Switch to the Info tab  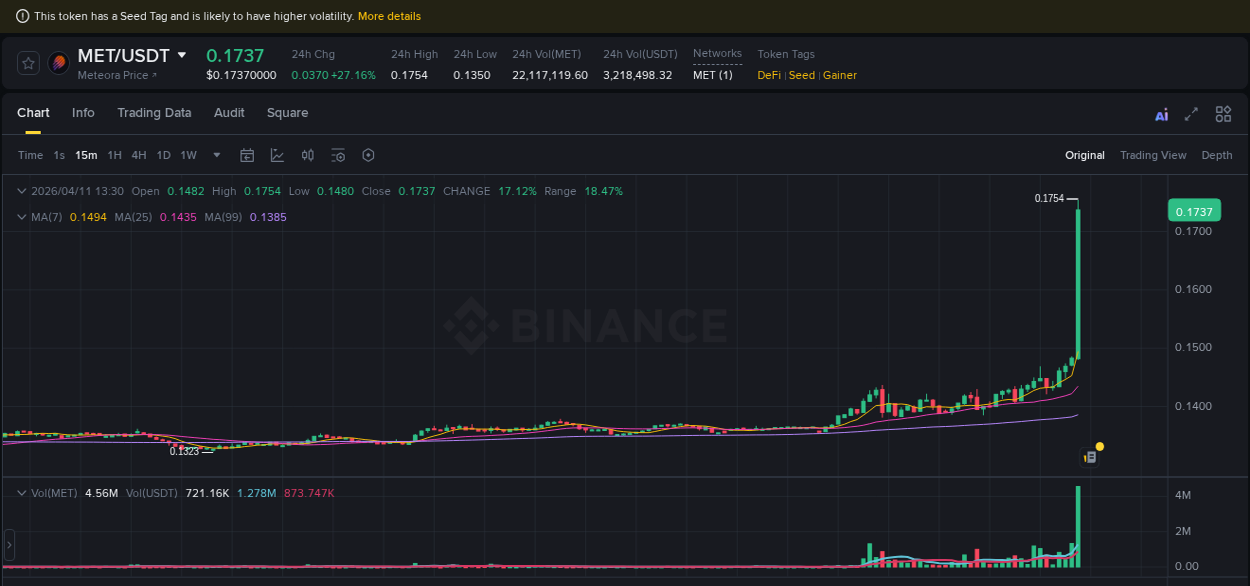pos(83,113)
